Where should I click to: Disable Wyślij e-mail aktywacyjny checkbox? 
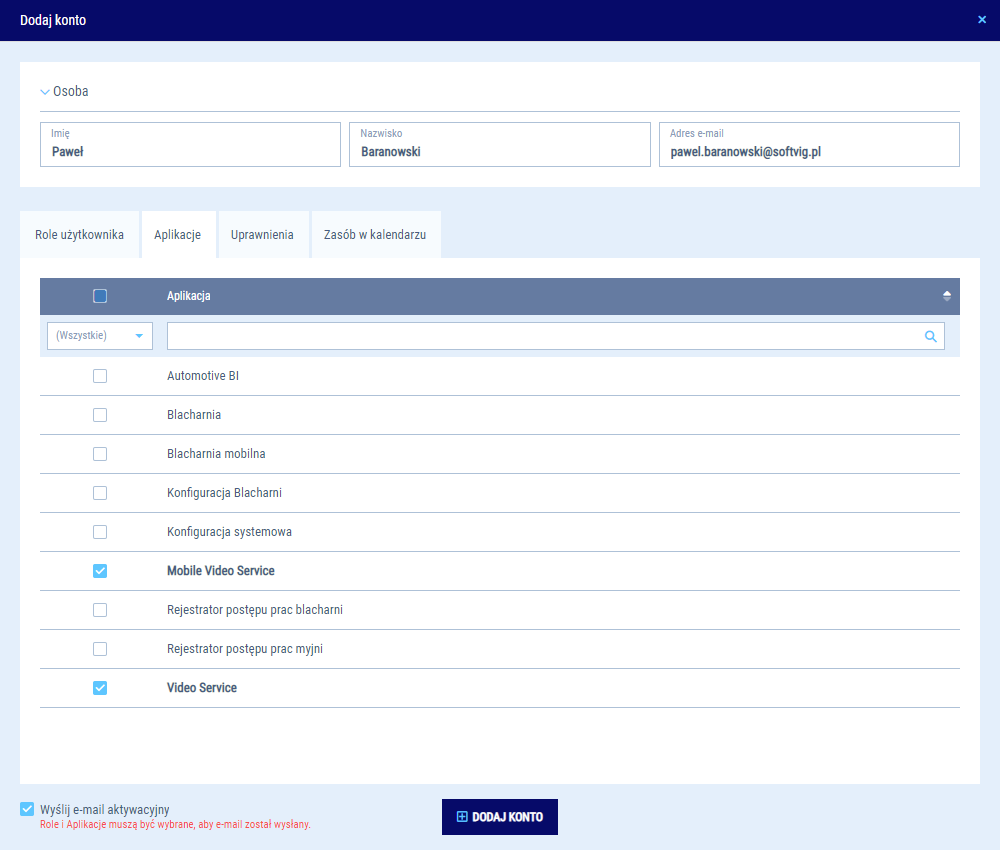click(x=27, y=809)
